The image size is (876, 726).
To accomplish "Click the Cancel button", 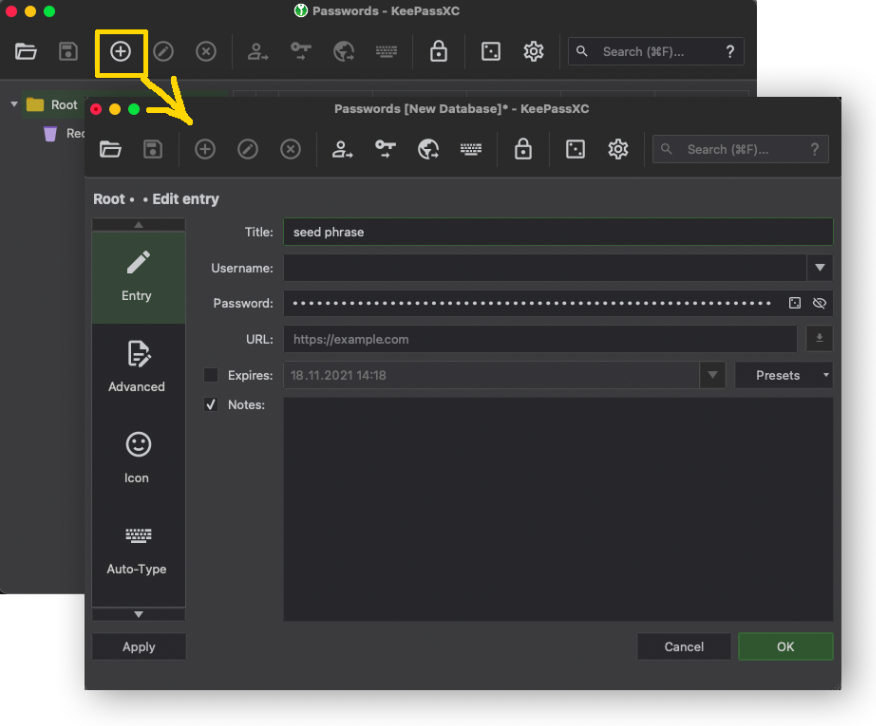I will click(684, 647).
